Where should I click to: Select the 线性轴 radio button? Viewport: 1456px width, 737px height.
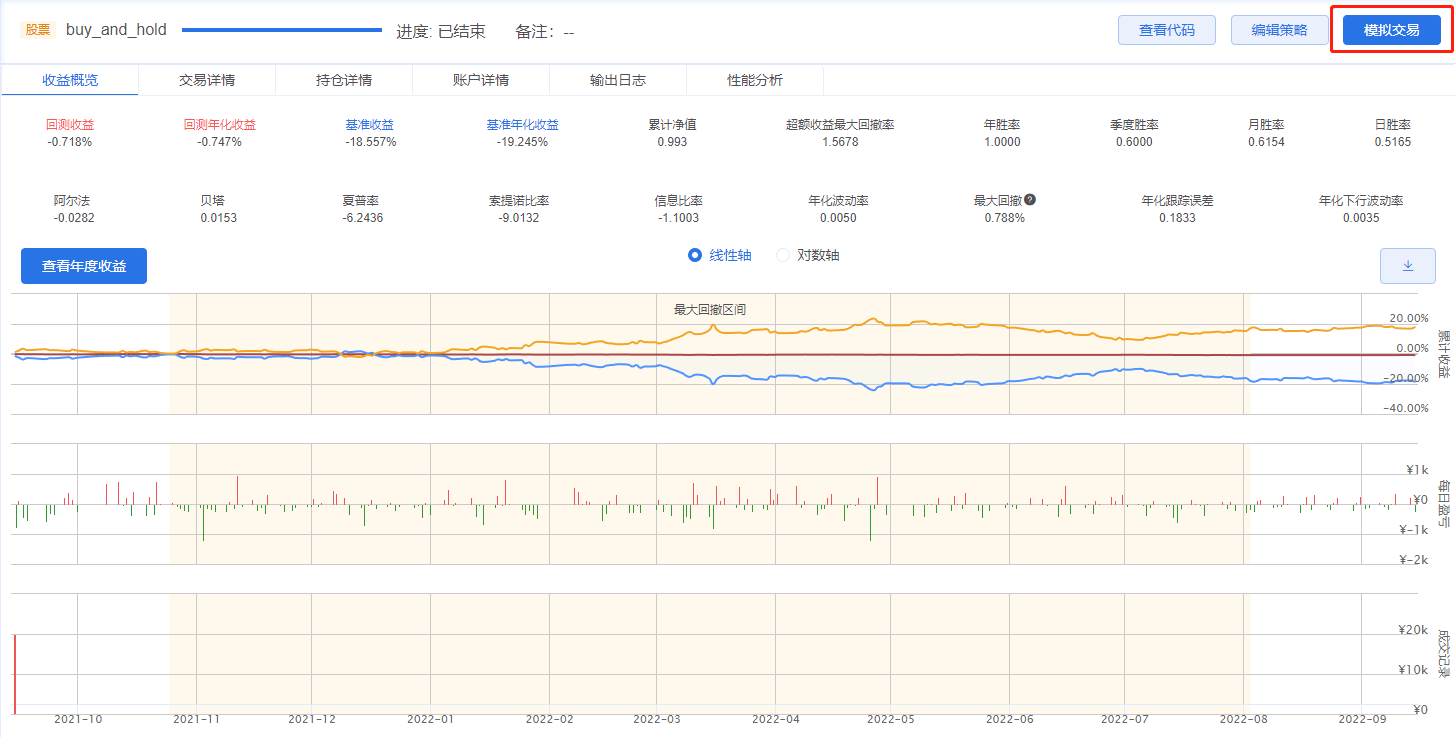point(695,255)
